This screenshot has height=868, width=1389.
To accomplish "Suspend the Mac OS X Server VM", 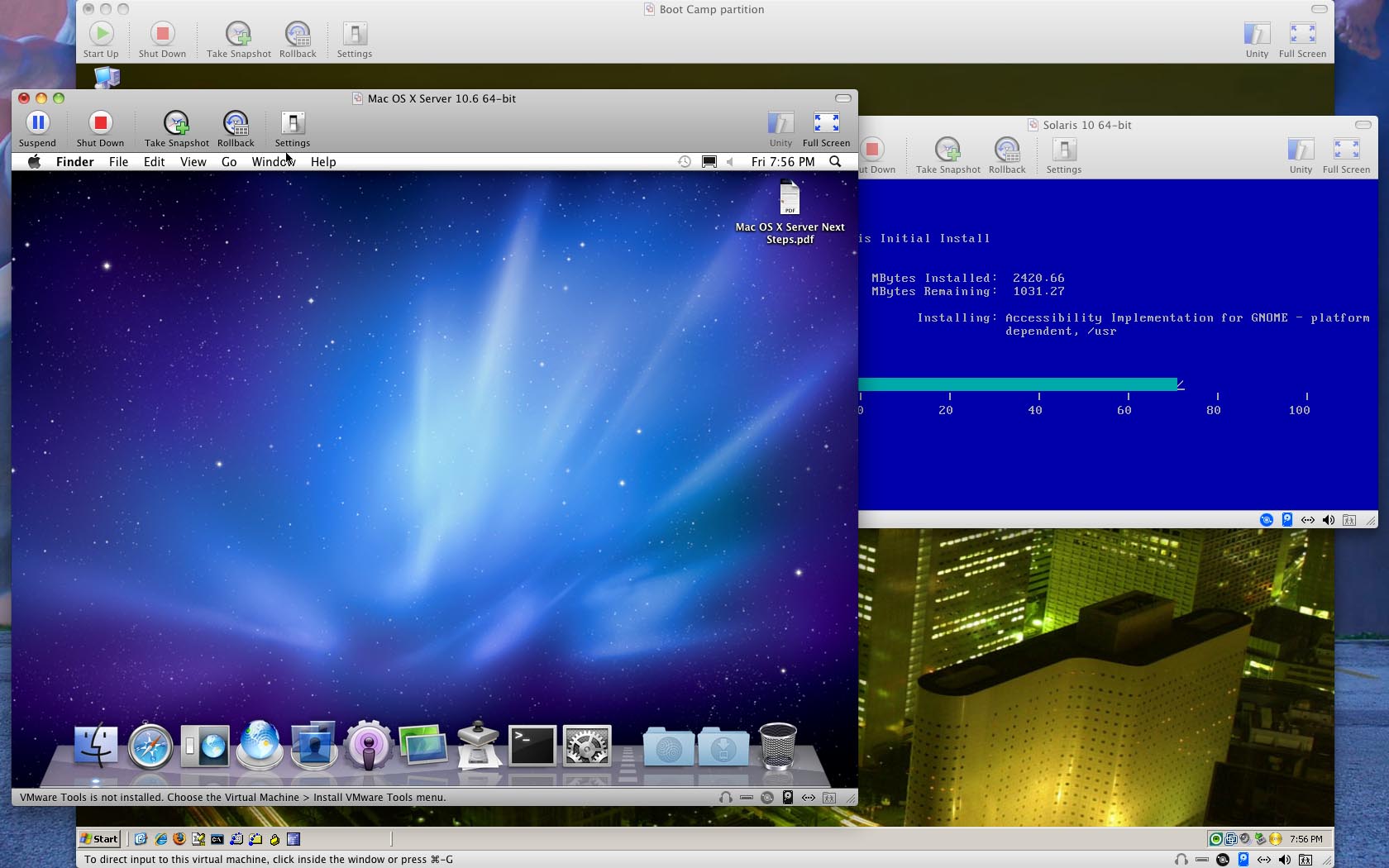I will 37,130.
